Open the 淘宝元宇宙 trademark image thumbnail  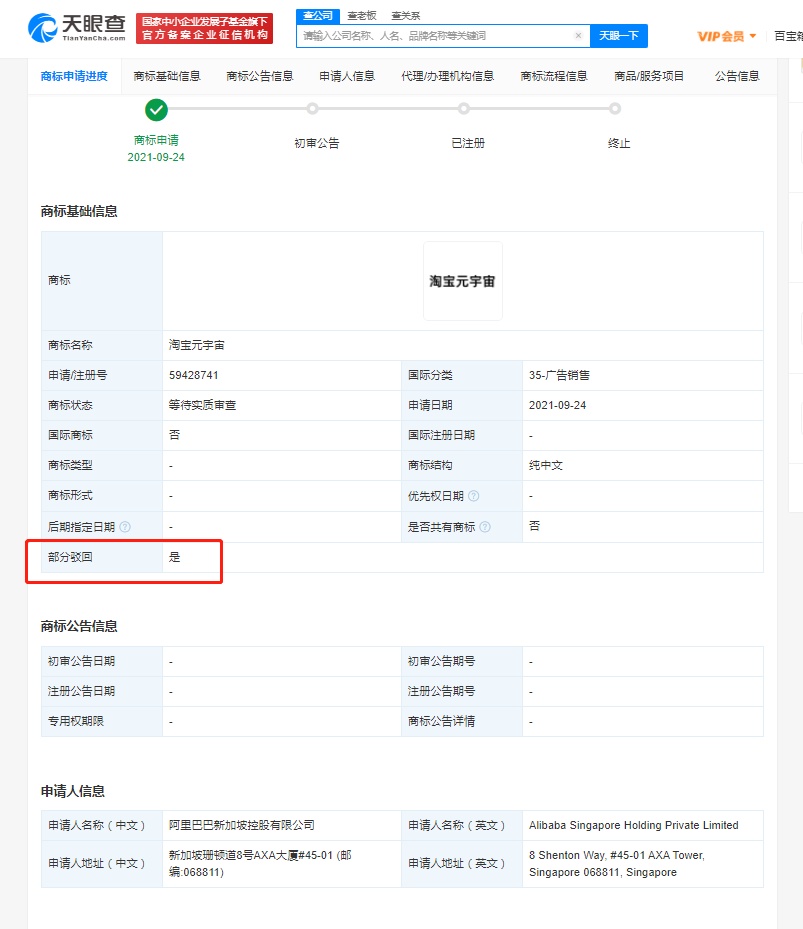[x=463, y=281]
